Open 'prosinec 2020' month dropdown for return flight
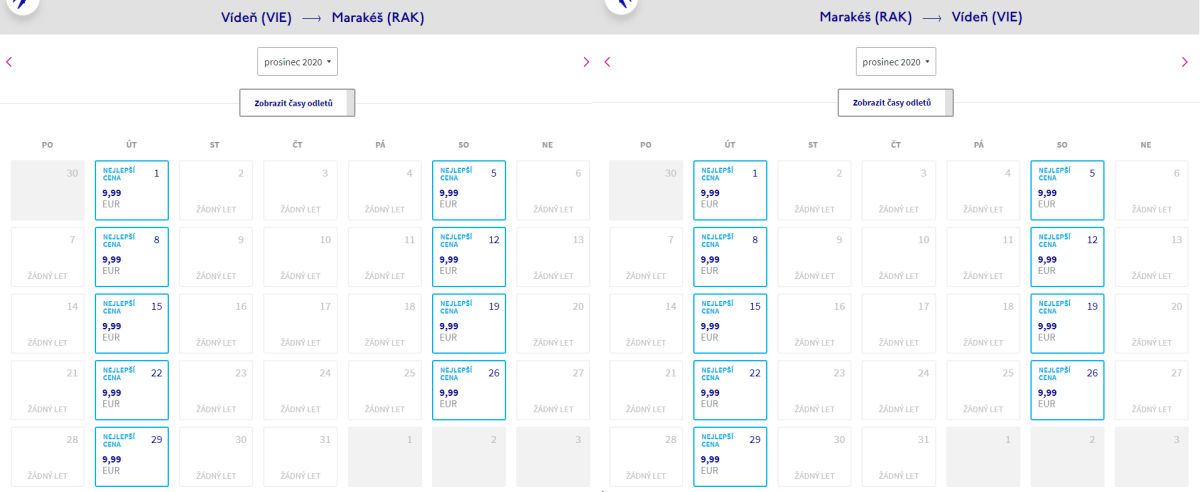The image size is (1200, 492). pos(896,62)
